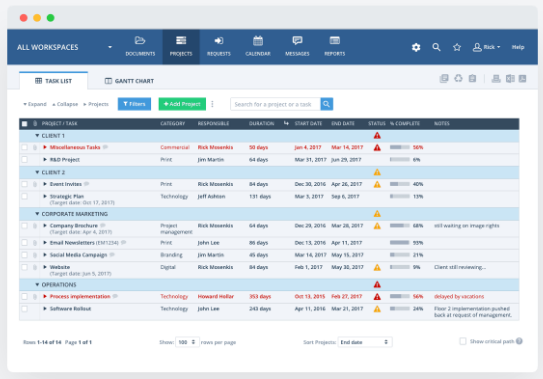Open more options (three dots) next to Add Project
Image resolution: width=543 pixels, height=379 pixels.
212,104
